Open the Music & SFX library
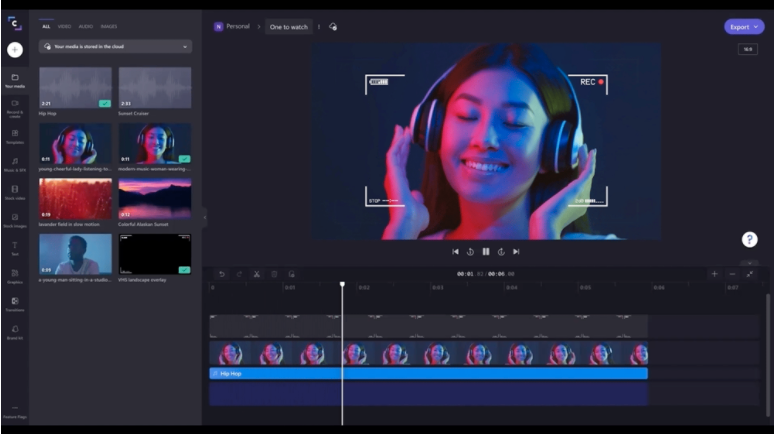 15,163
